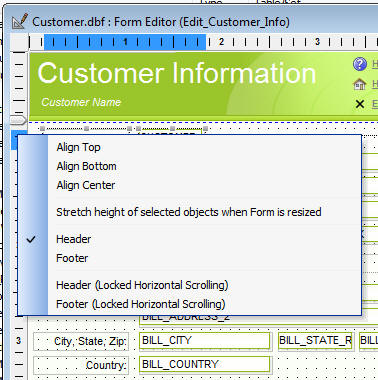Click the Customer Name subtitle text
This screenshot has width=378, height=380.
tap(81, 102)
